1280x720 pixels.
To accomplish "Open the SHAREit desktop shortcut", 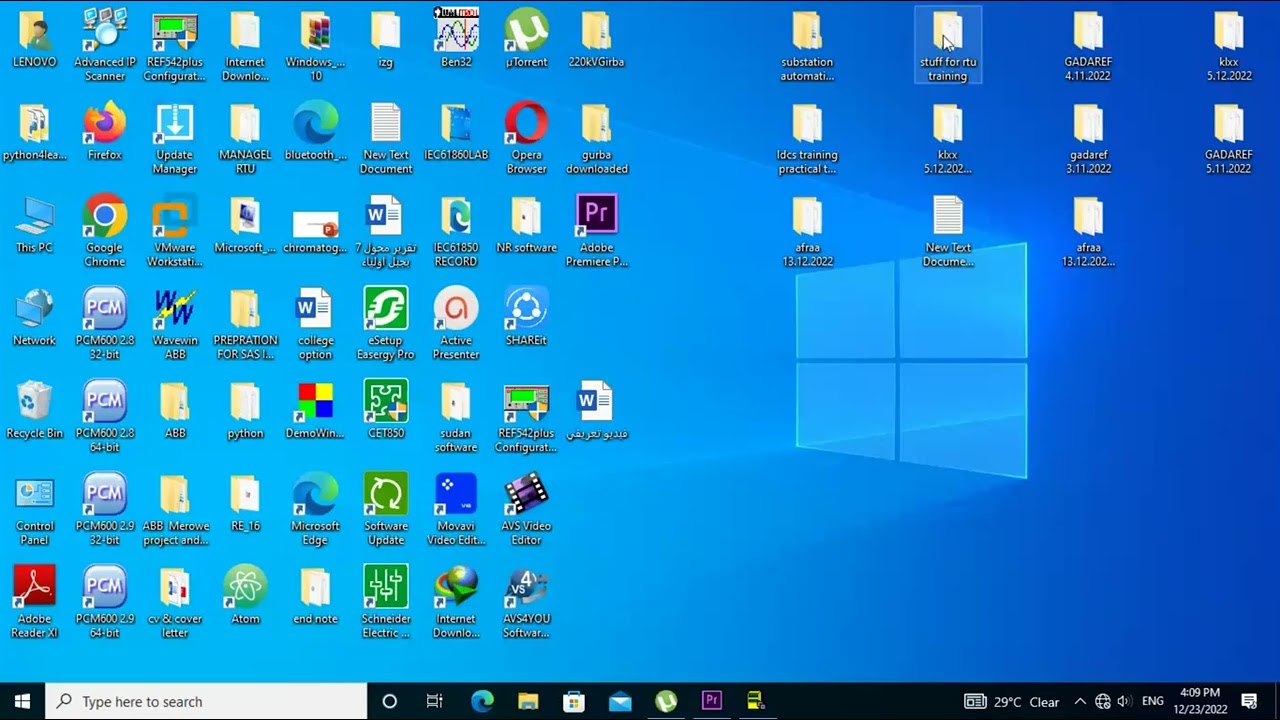I will [526, 317].
